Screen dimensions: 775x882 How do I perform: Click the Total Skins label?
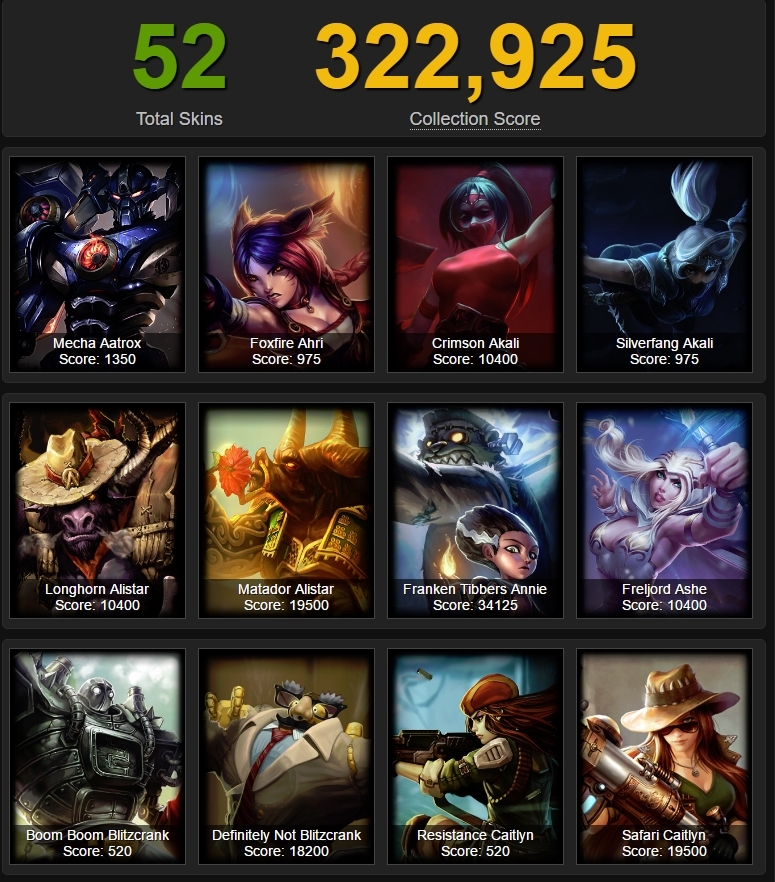pyautogui.click(x=179, y=119)
